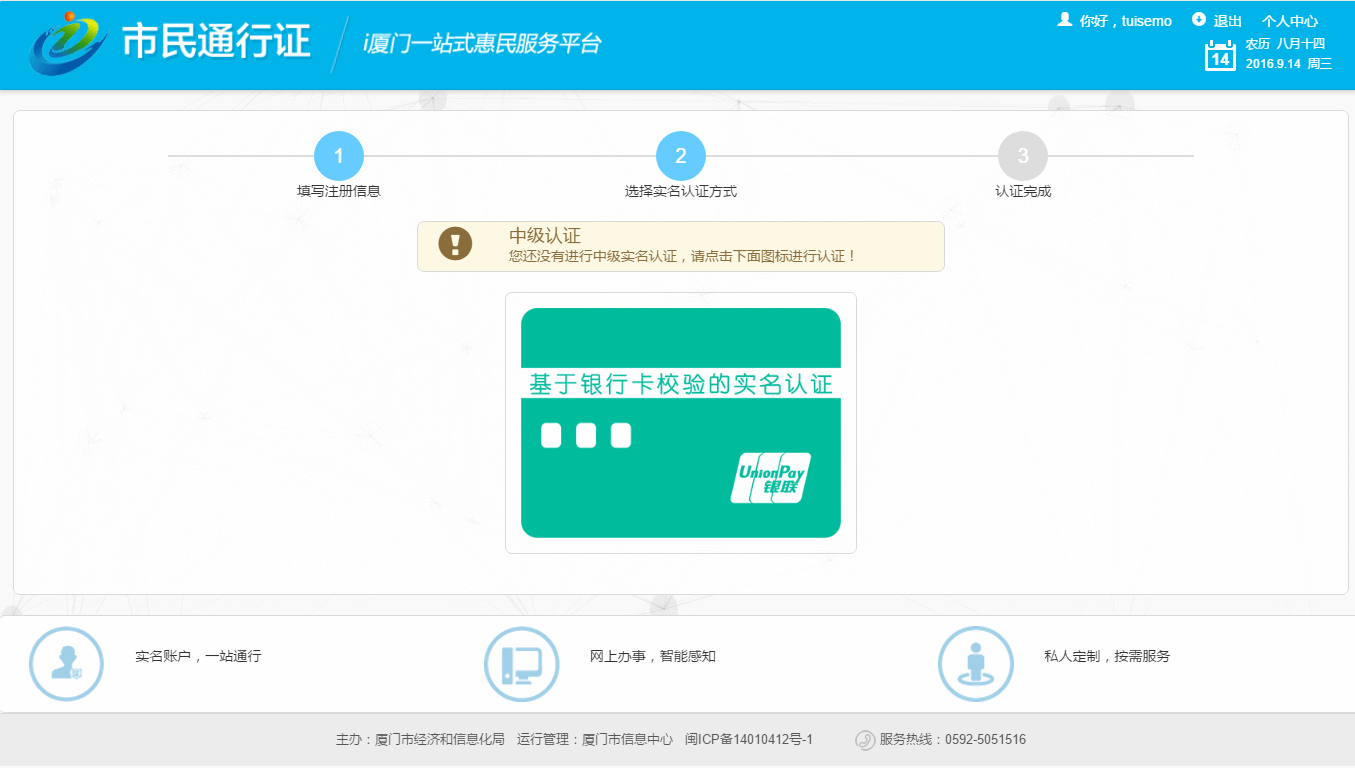Screen dimensions: 1355x768
Task: Click the username tuisemo greeting
Action: (1126, 21)
